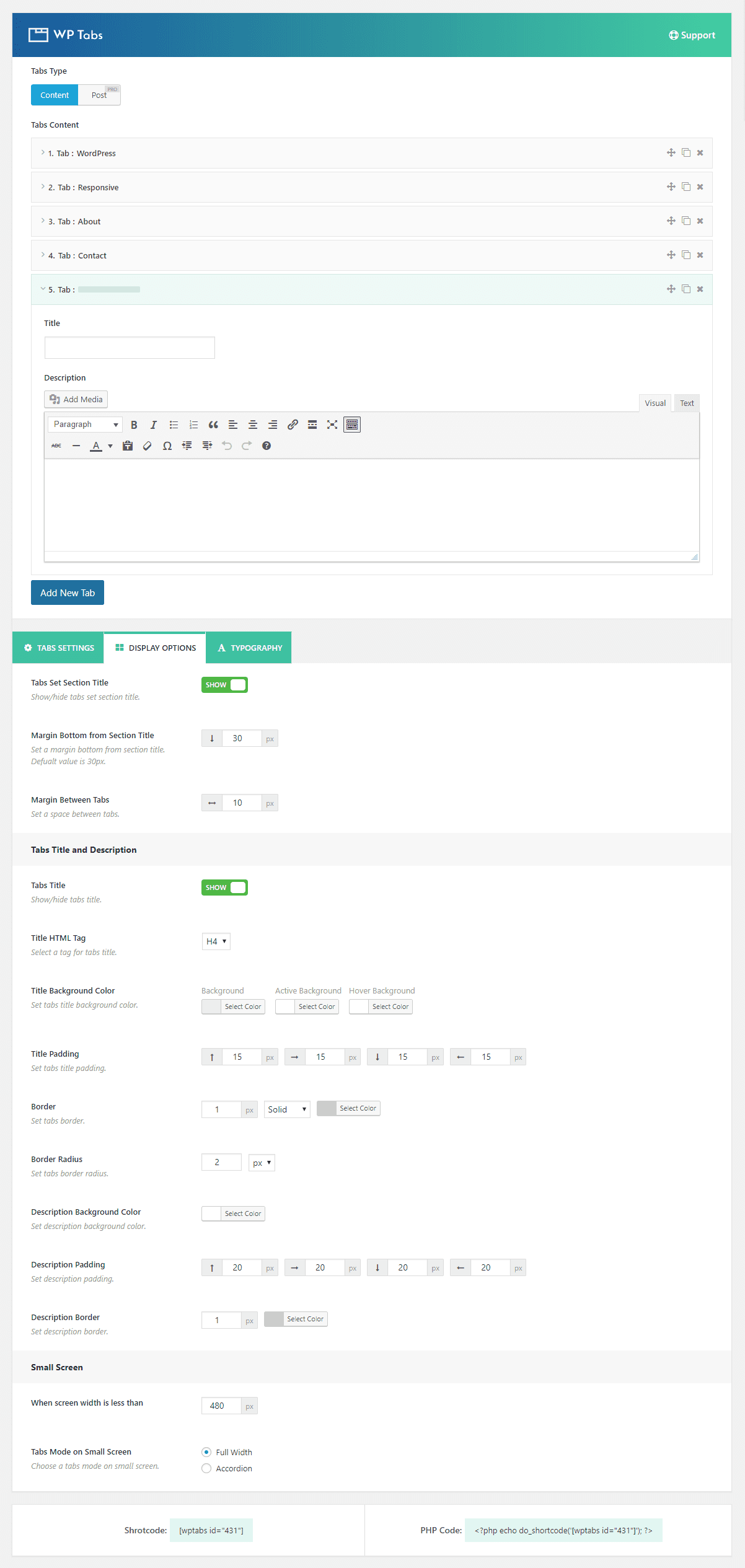The height and width of the screenshot is (1568, 745).
Task: Click the shortcode [wptabs id="431"]
Action: 211,1530
